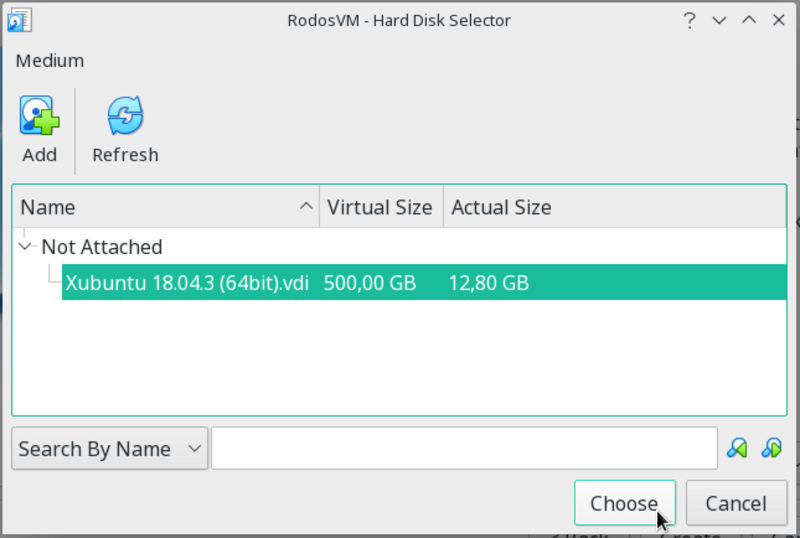Select the Xubuntu 18.04.3 (64bit).vdi disk
The width and height of the screenshot is (800, 538).
coord(187,283)
